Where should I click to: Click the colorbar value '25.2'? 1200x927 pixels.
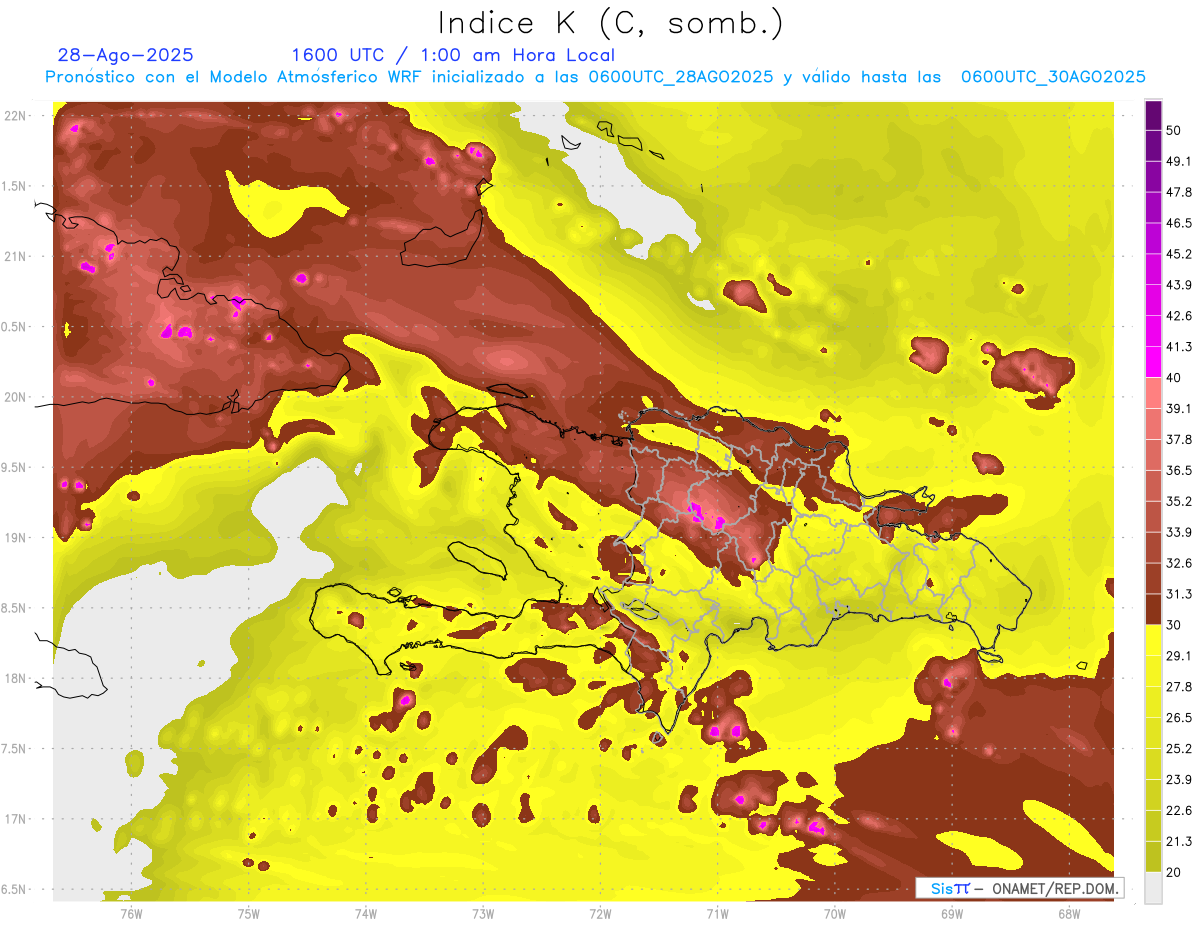point(1178,749)
